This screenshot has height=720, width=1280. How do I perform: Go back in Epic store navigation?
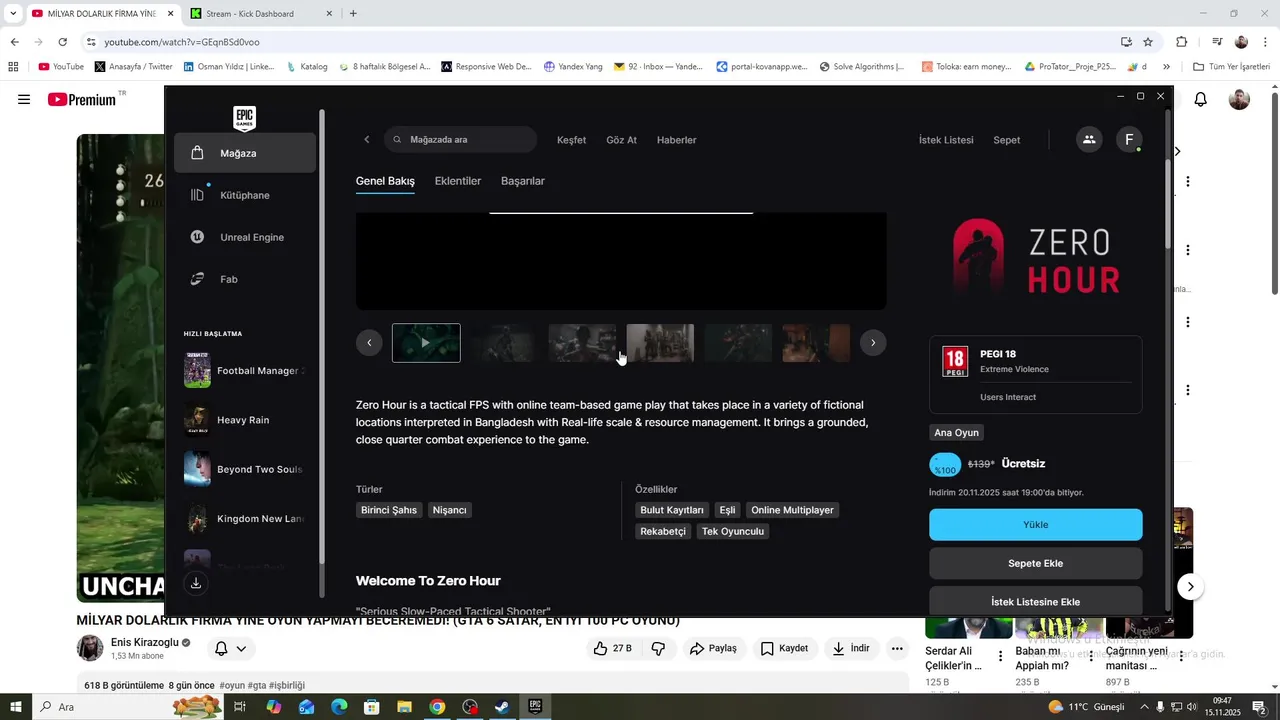(367, 140)
